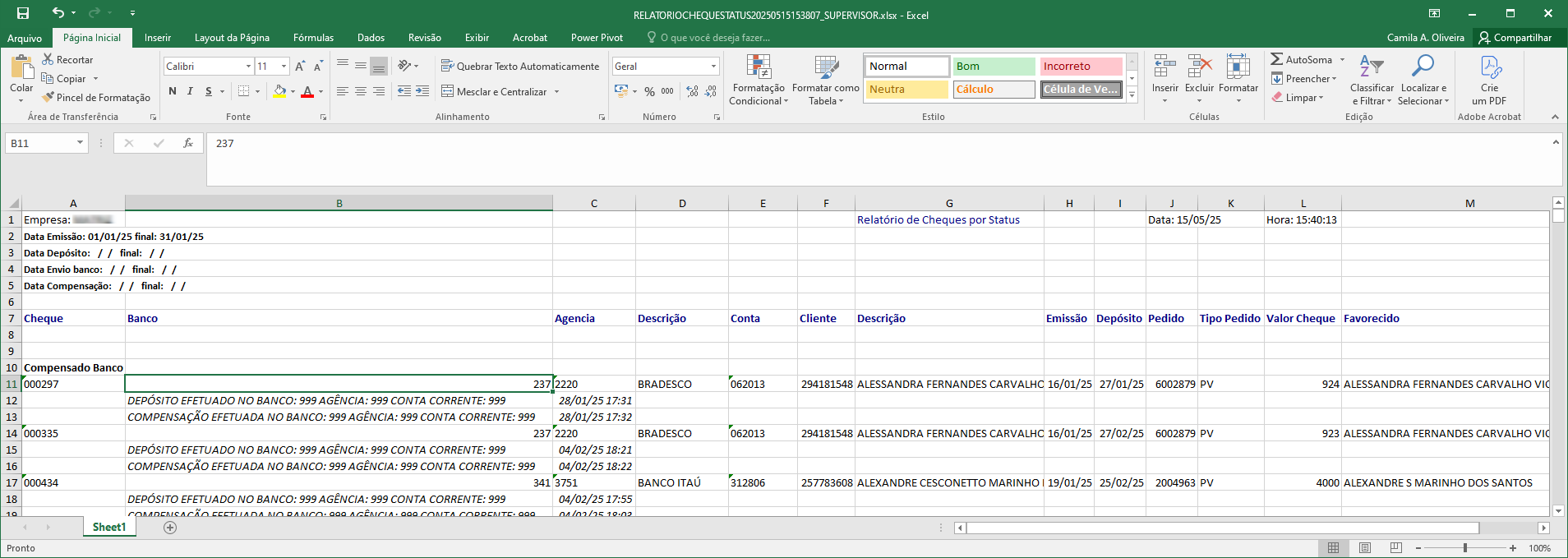Click the Limpar clear button
1568x558 pixels.
coord(1298,98)
